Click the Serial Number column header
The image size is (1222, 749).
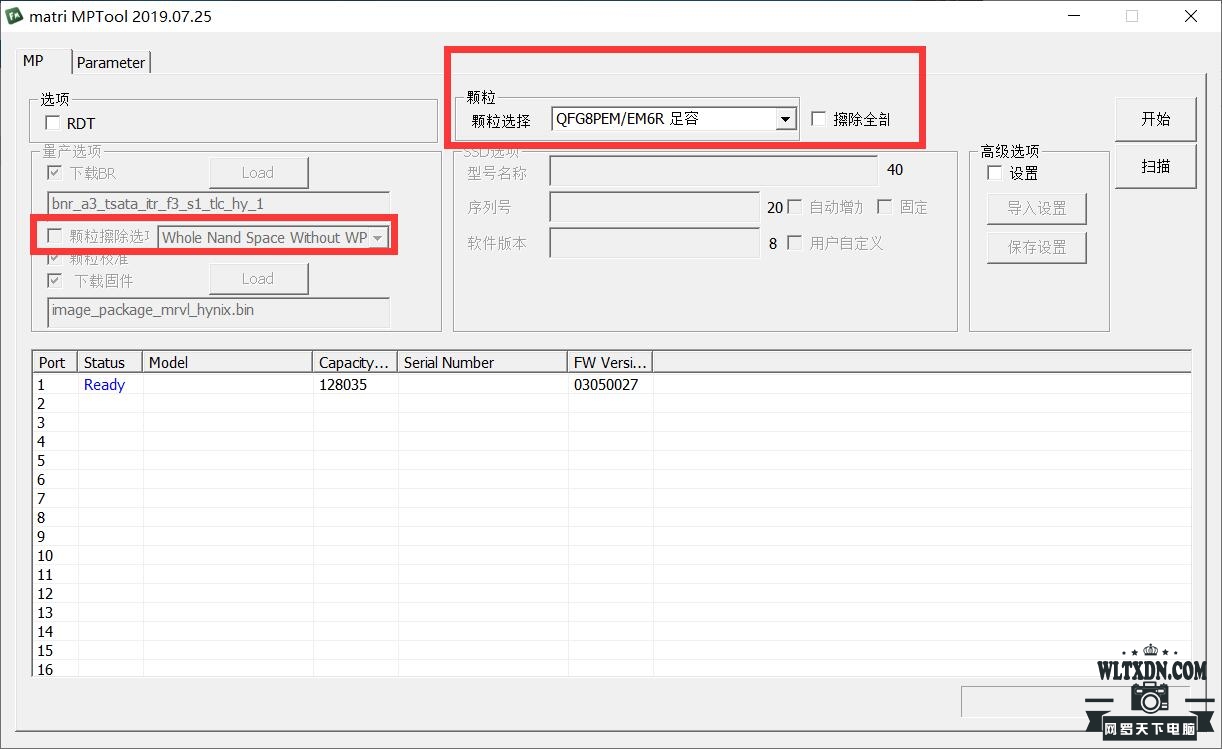tap(483, 362)
